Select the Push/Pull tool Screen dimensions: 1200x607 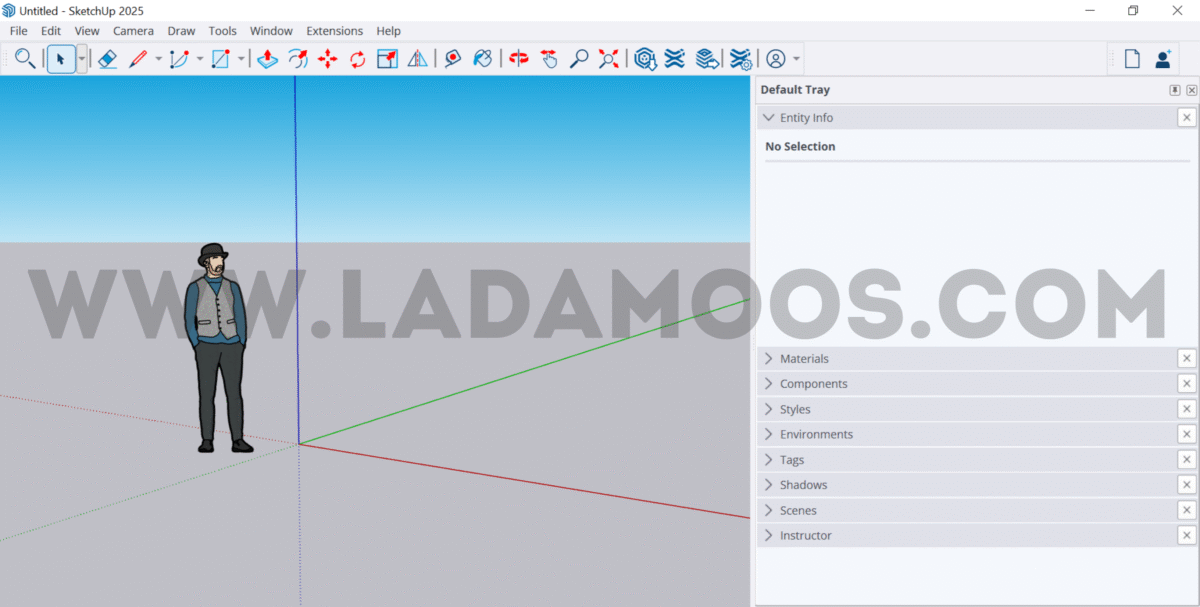click(267, 59)
